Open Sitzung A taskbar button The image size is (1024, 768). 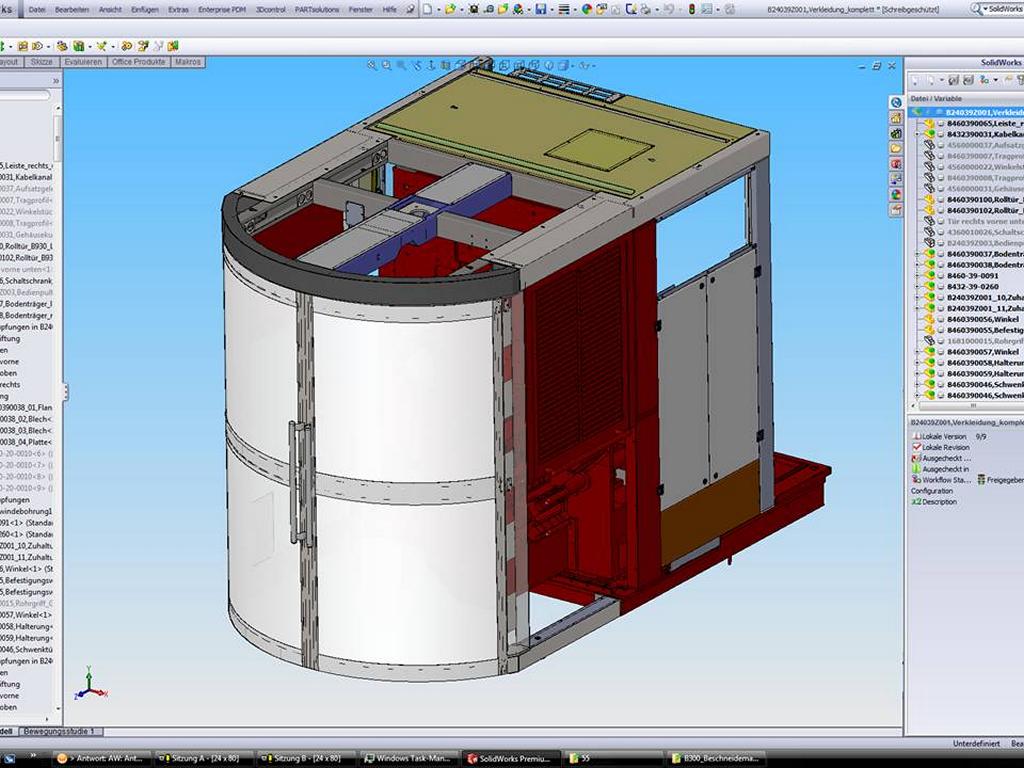pyautogui.click(x=204, y=758)
